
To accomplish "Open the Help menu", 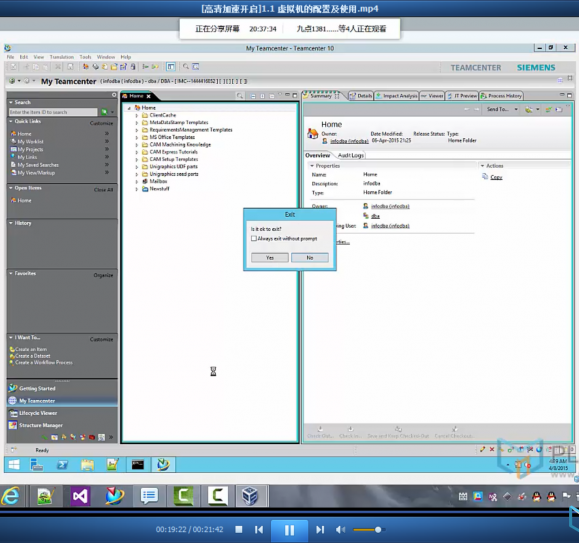I will click(x=126, y=57).
